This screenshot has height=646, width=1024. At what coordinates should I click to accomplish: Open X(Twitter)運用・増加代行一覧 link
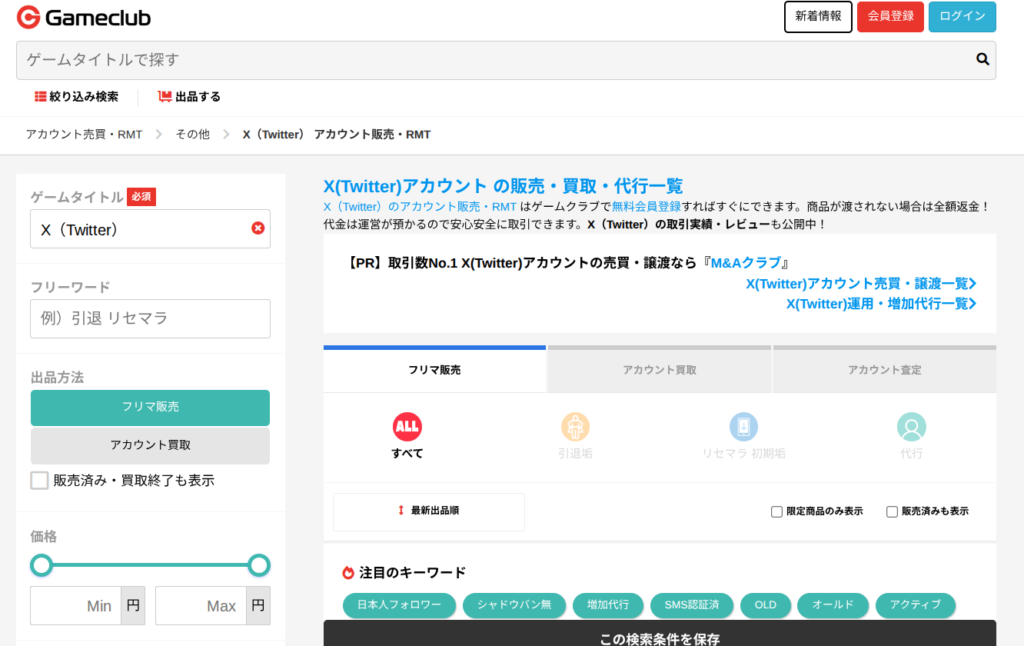tap(881, 304)
